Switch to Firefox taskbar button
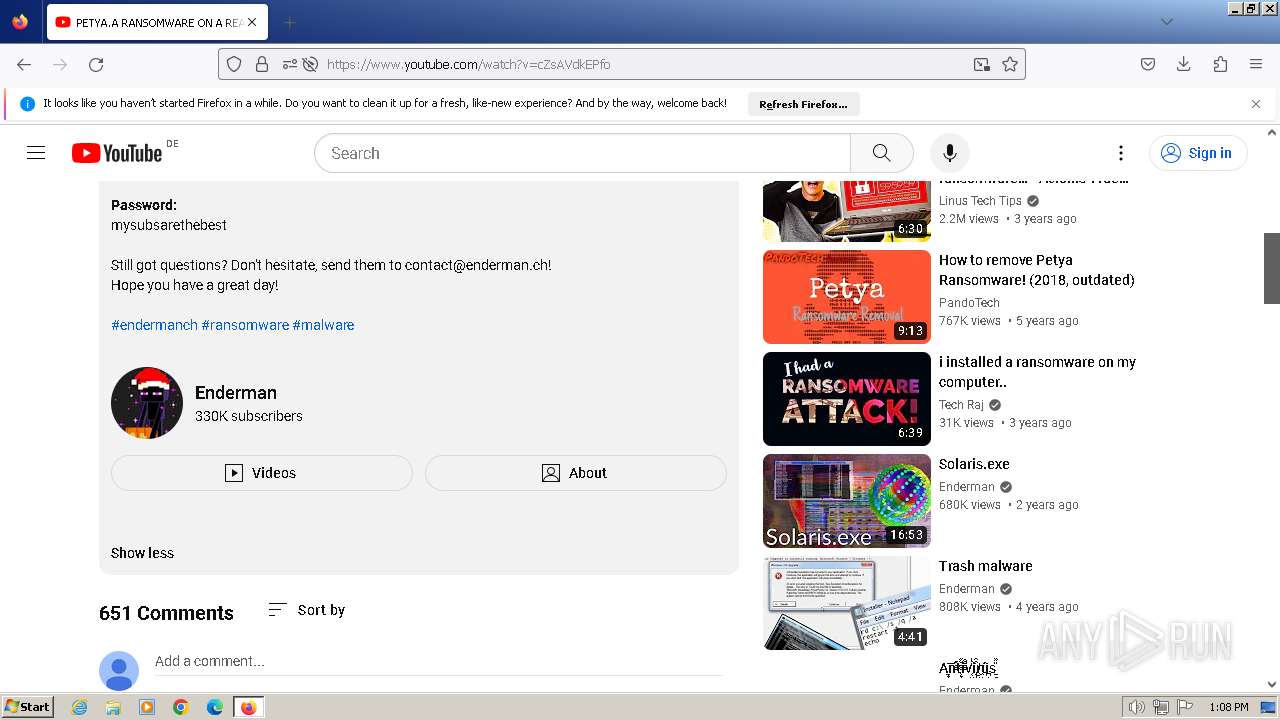This screenshot has width=1280, height=720. tap(248, 707)
